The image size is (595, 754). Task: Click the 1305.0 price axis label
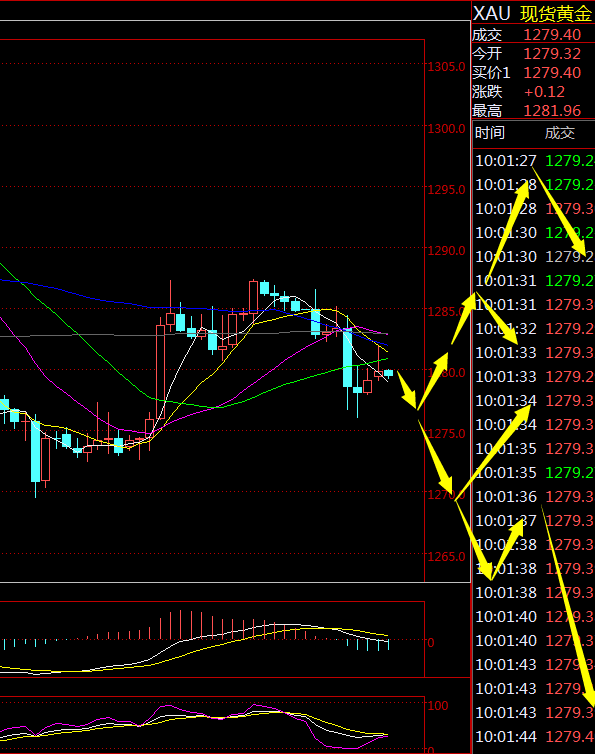point(446,66)
